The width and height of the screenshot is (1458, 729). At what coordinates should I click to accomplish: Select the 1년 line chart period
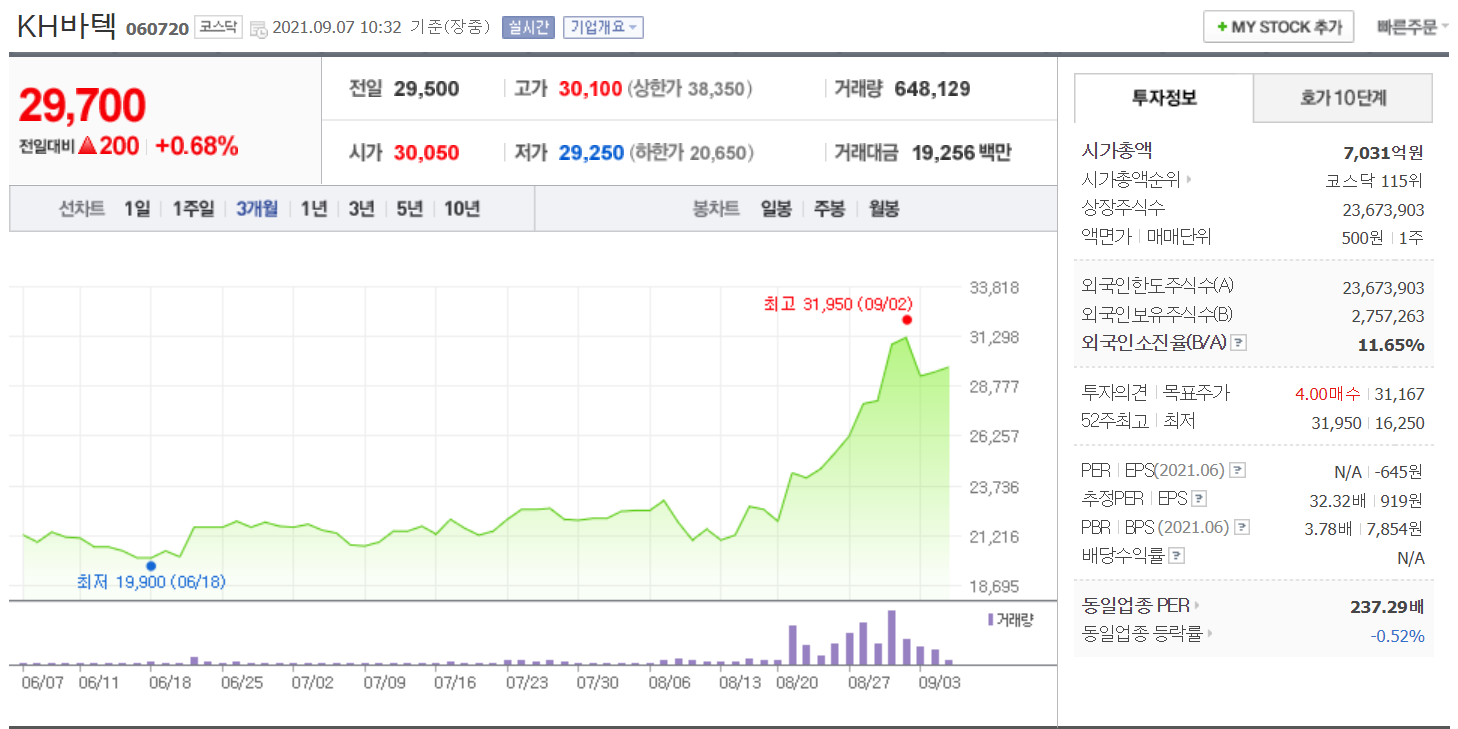click(314, 209)
